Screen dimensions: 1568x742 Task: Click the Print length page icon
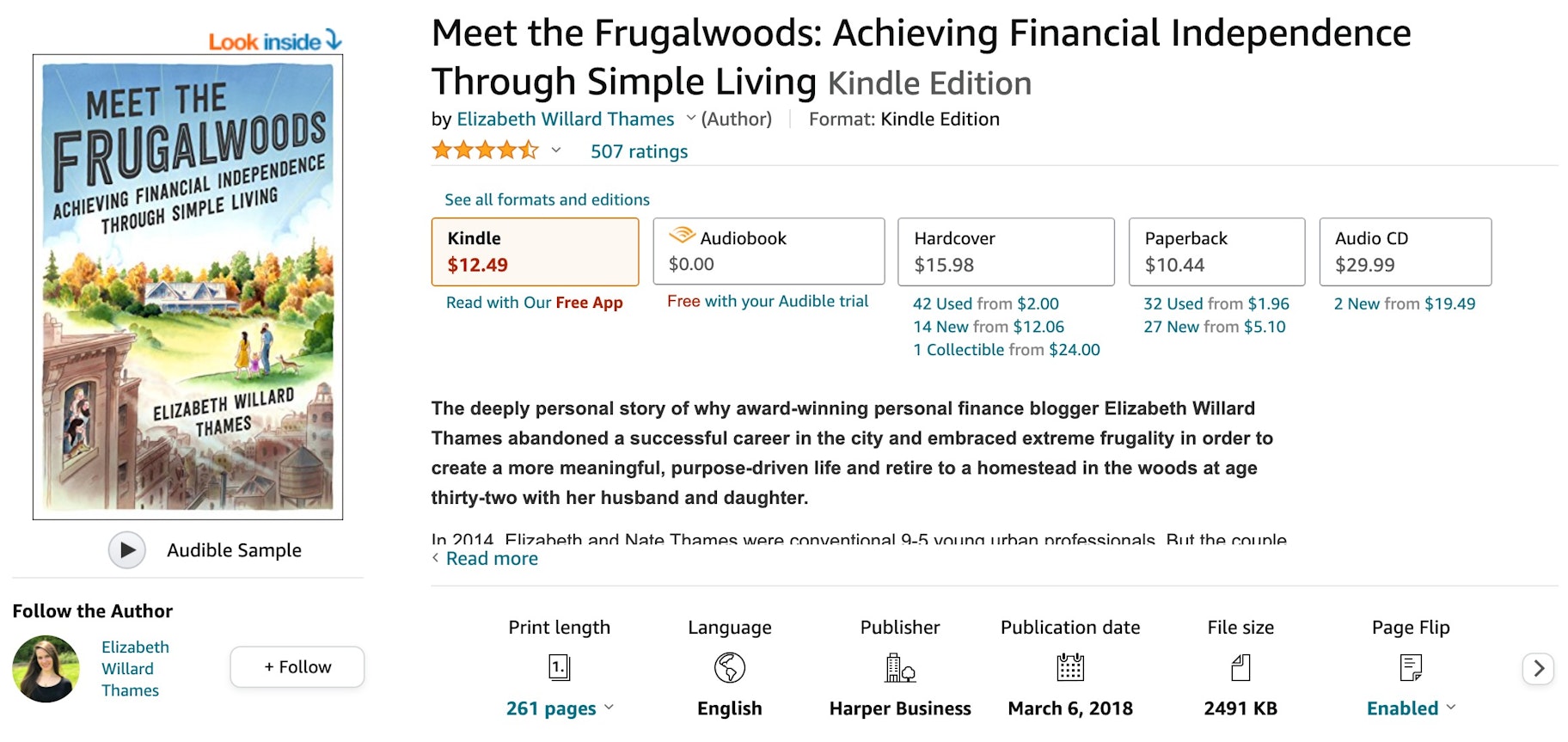click(559, 667)
